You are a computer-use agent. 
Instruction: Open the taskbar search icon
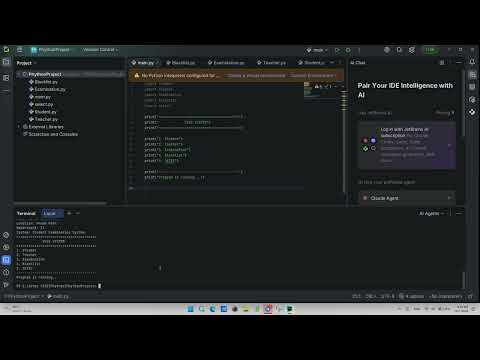click(201, 309)
